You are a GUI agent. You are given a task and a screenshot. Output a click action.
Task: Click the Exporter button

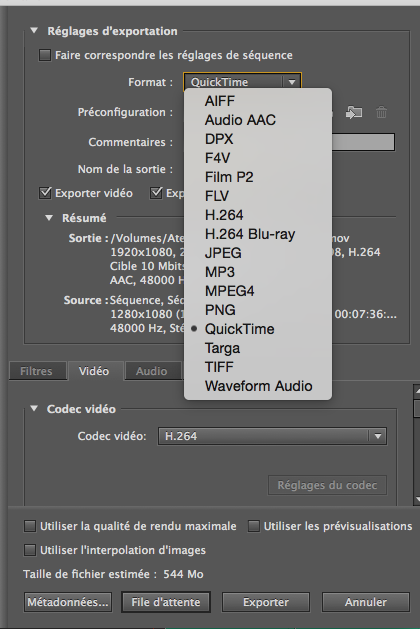pos(266,602)
